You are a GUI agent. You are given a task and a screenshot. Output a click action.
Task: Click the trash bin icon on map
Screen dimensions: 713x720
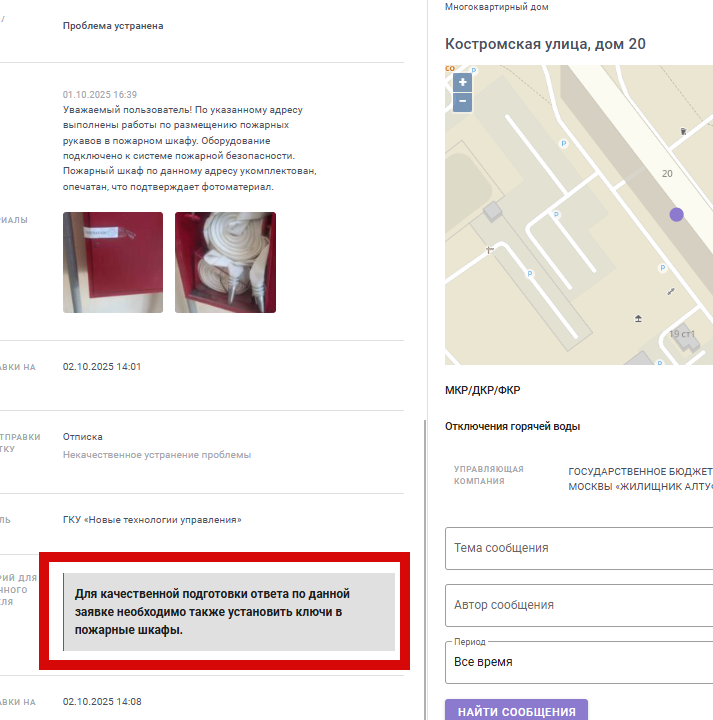(x=683, y=131)
